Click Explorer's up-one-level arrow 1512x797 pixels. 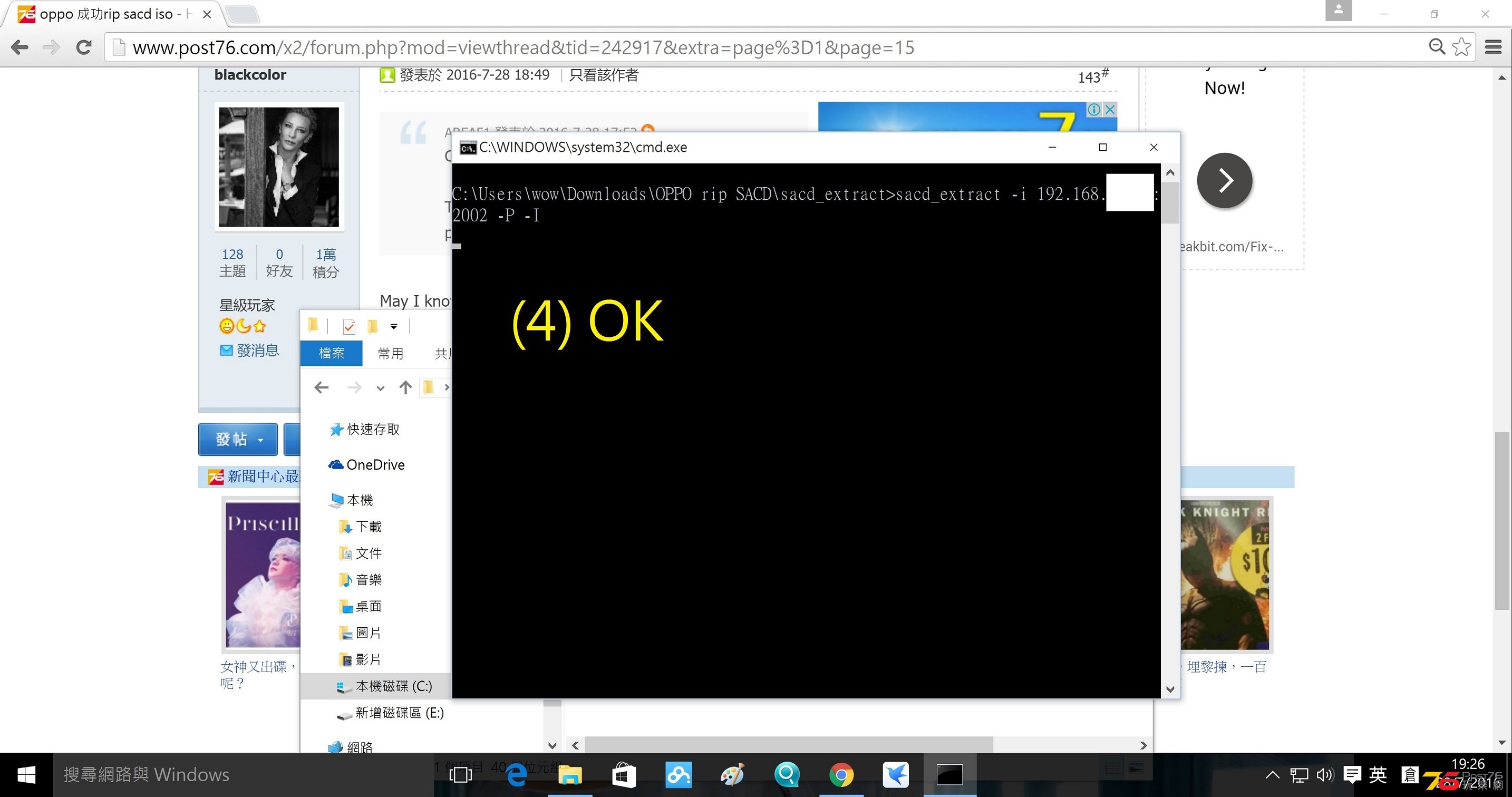(405, 387)
